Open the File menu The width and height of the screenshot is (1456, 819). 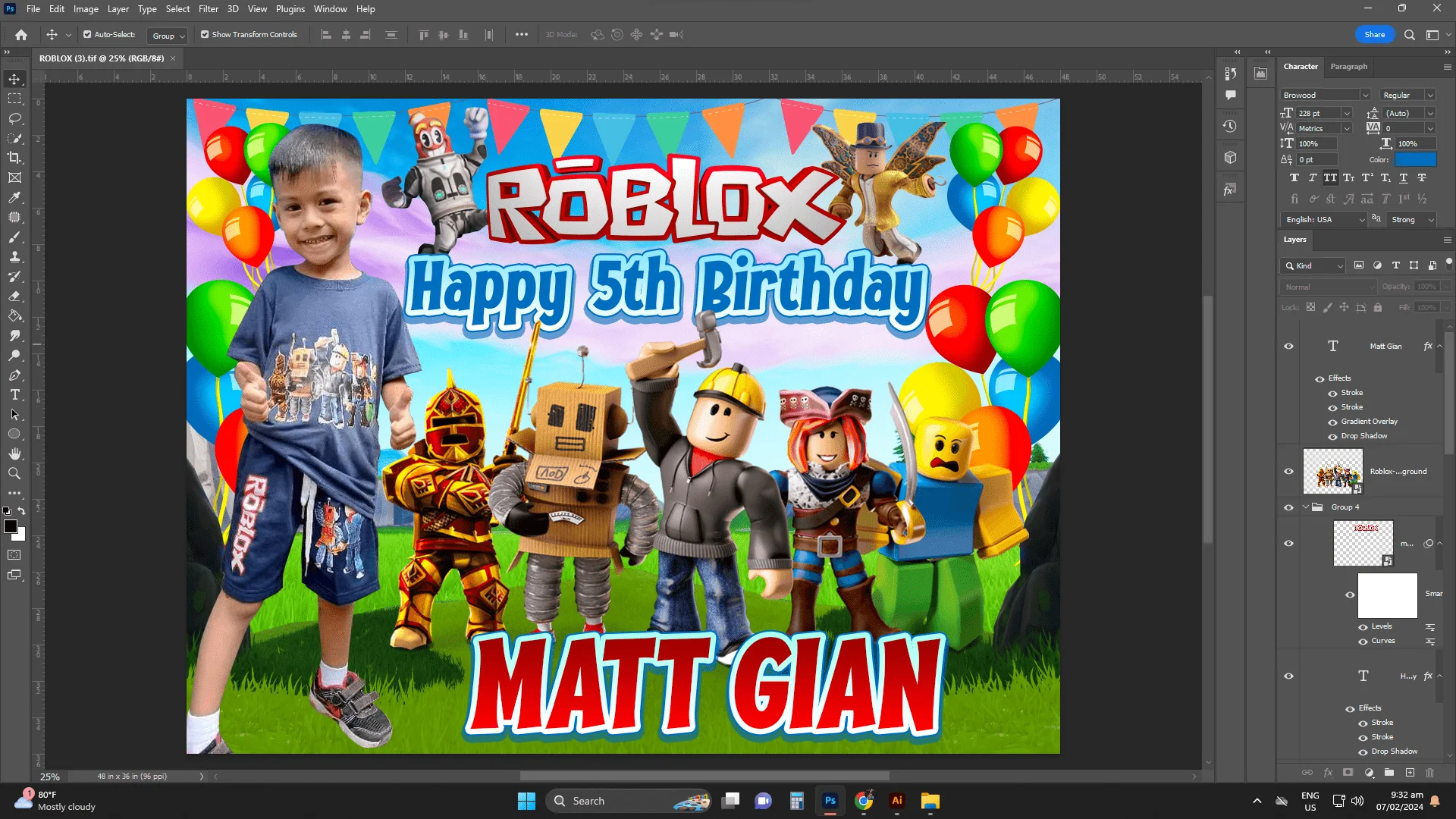33,9
